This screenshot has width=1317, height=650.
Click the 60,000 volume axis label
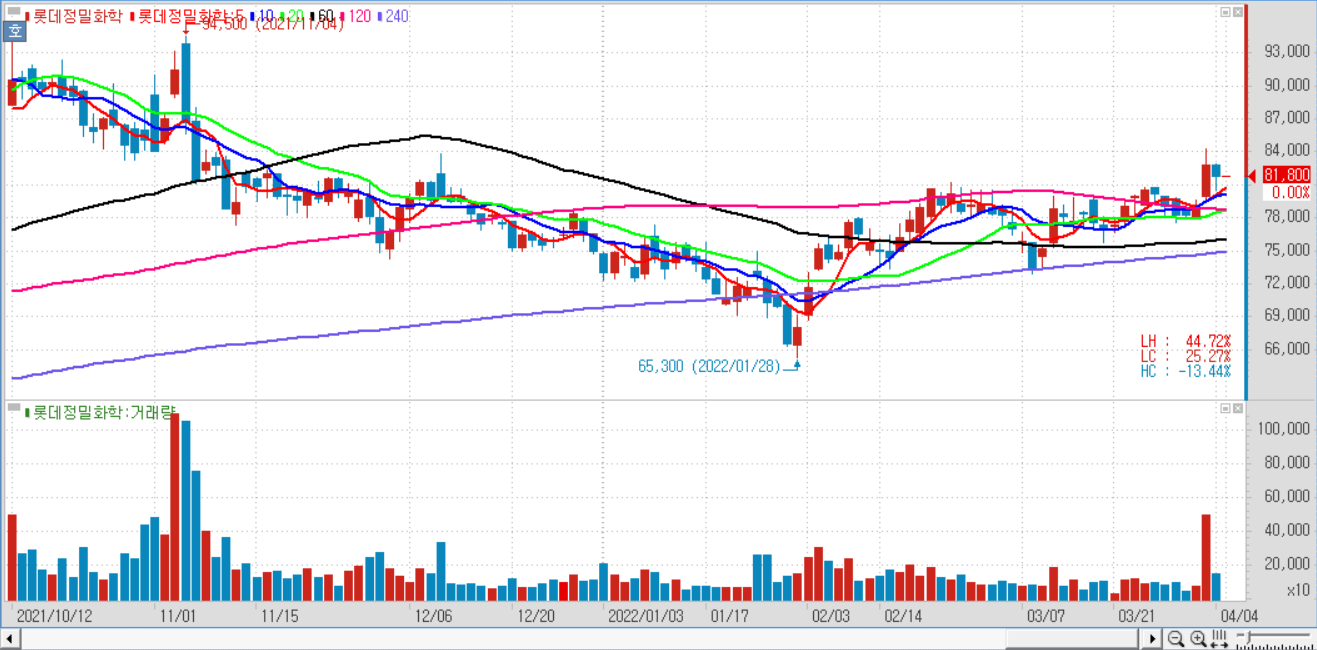coord(1286,496)
